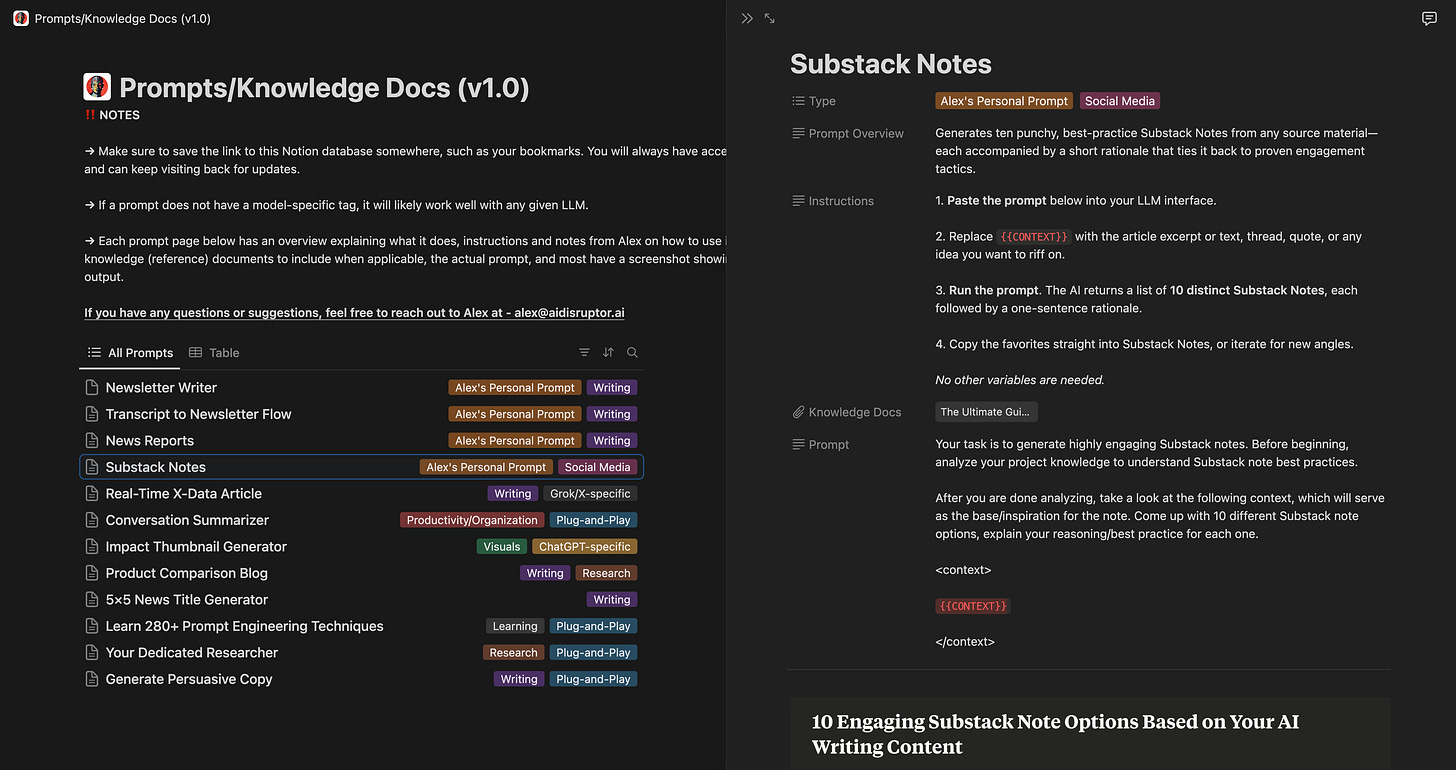Click page icon of Generate Persuasive Copy

tap(92, 679)
